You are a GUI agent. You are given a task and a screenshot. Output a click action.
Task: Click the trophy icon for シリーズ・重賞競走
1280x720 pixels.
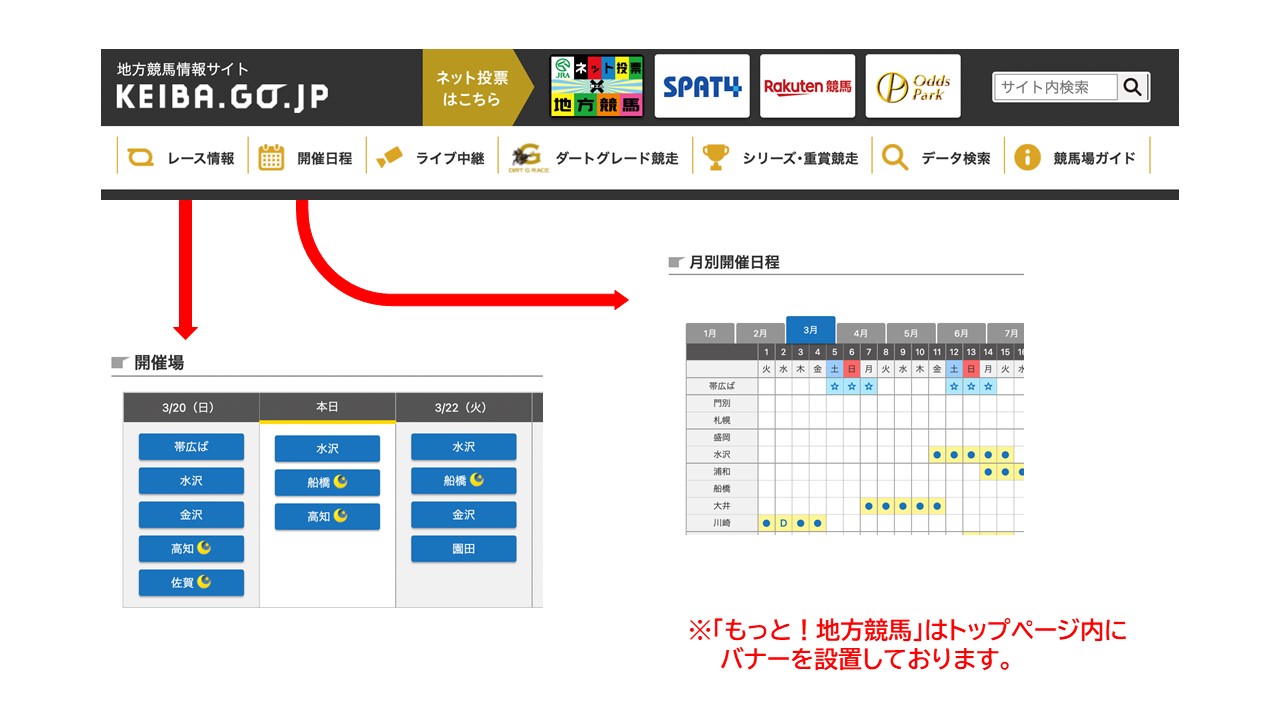click(715, 157)
